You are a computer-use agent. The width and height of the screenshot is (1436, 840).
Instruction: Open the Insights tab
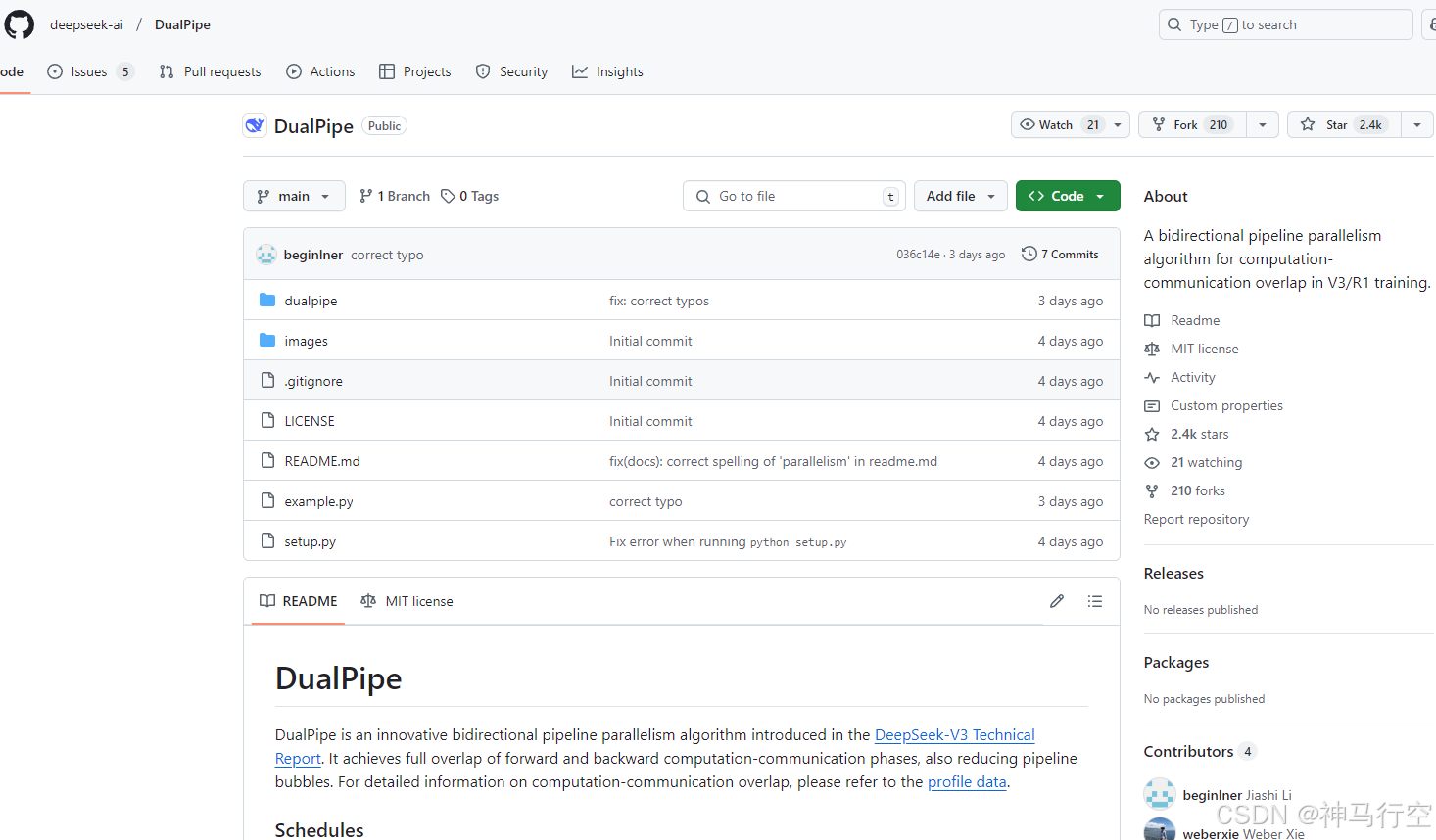[607, 71]
